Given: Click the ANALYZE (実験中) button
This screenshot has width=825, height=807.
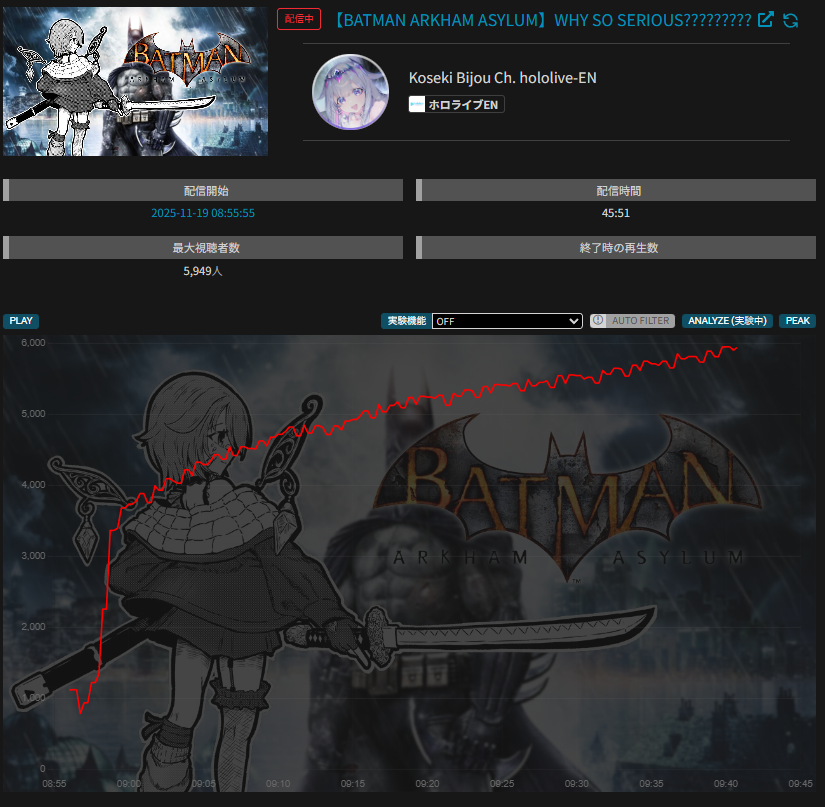Looking at the screenshot, I should point(727,320).
